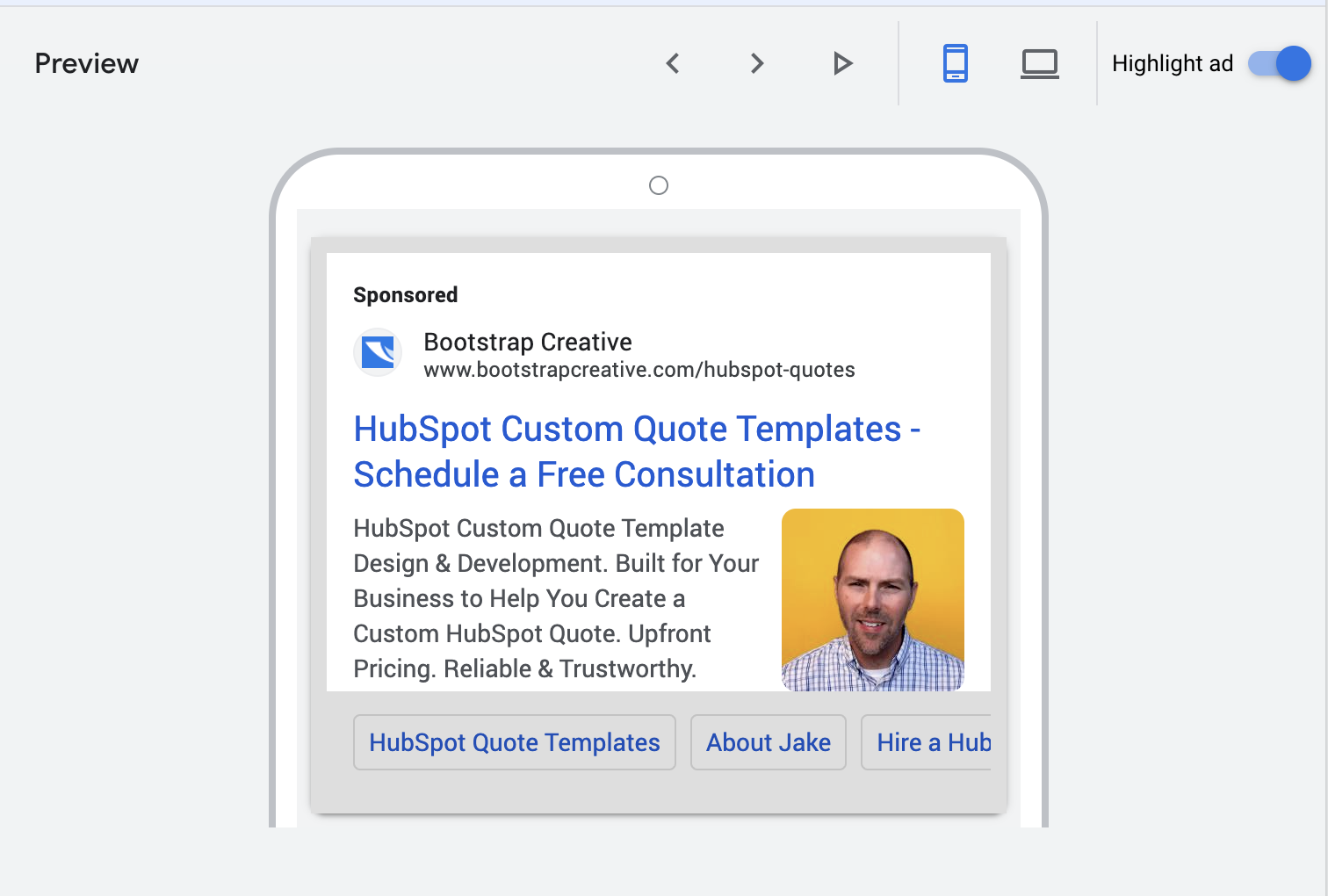
Task: Click the phone mockup camera circle
Action: 659,185
